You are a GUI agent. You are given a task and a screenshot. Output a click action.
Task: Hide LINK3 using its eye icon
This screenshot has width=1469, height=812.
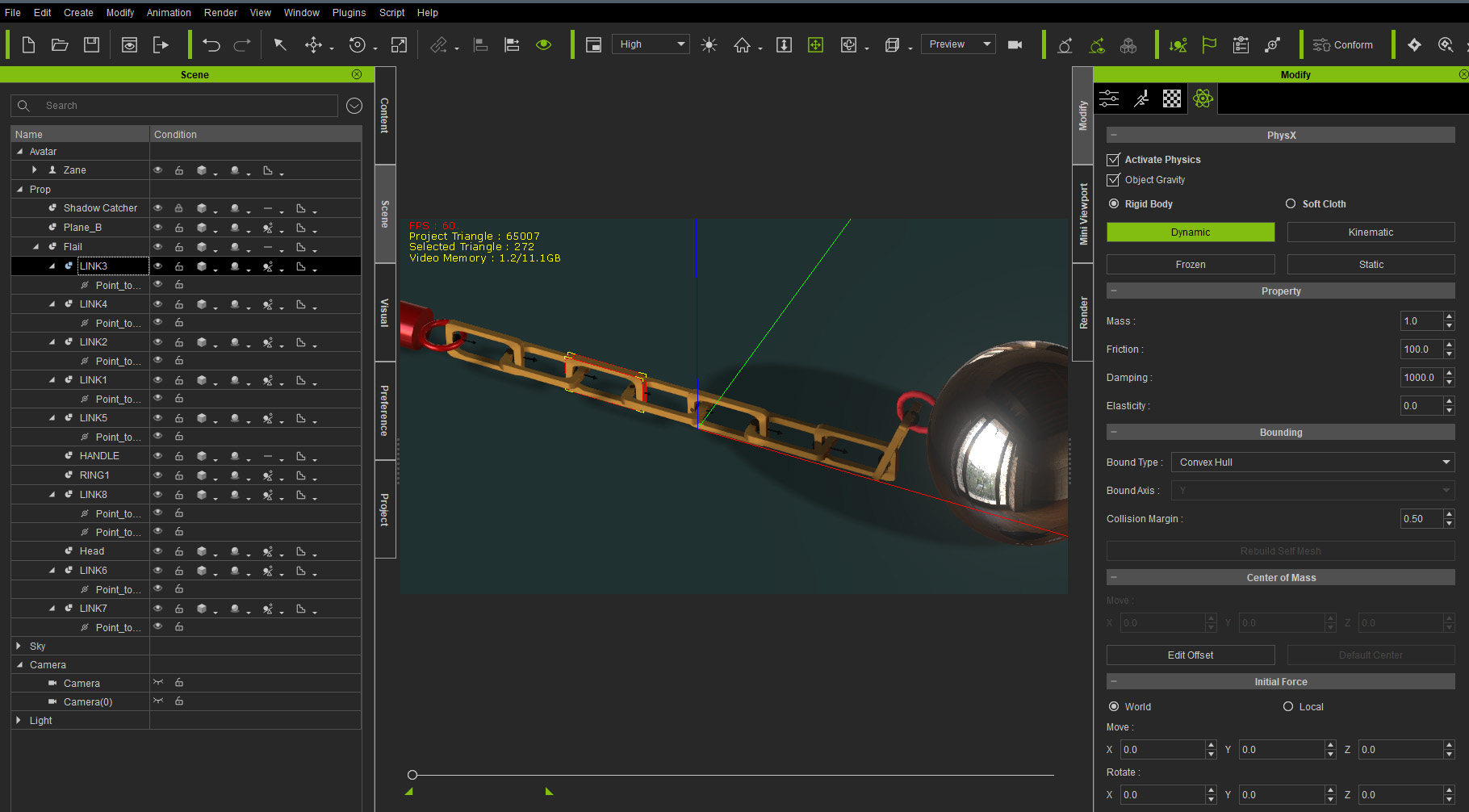(x=158, y=266)
